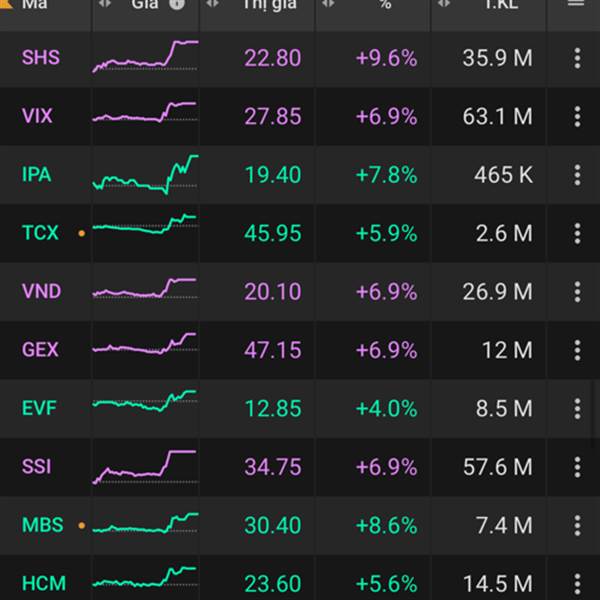Click the more options dots on IPA row
The image size is (600, 600).
pos(577,175)
